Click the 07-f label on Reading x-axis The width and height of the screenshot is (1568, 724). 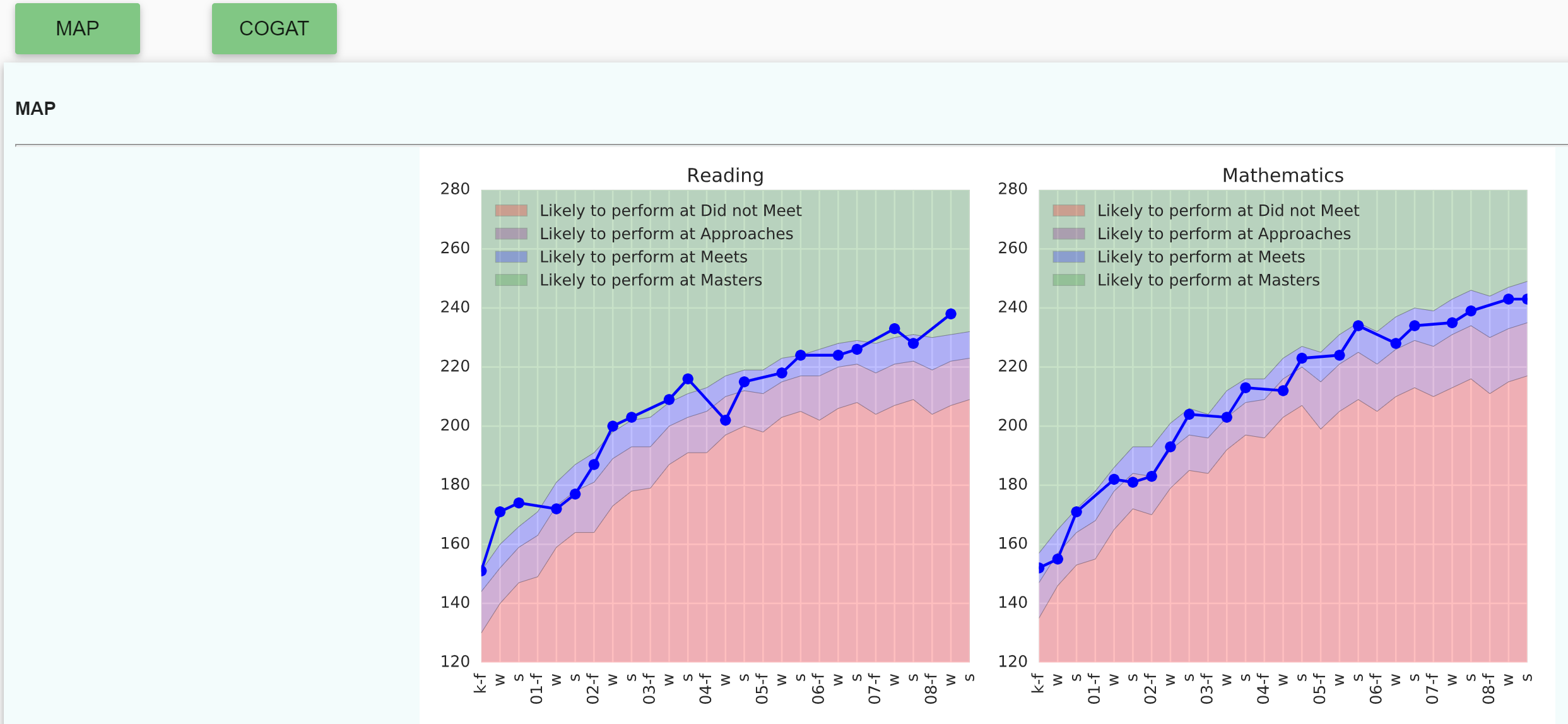[875, 689]
